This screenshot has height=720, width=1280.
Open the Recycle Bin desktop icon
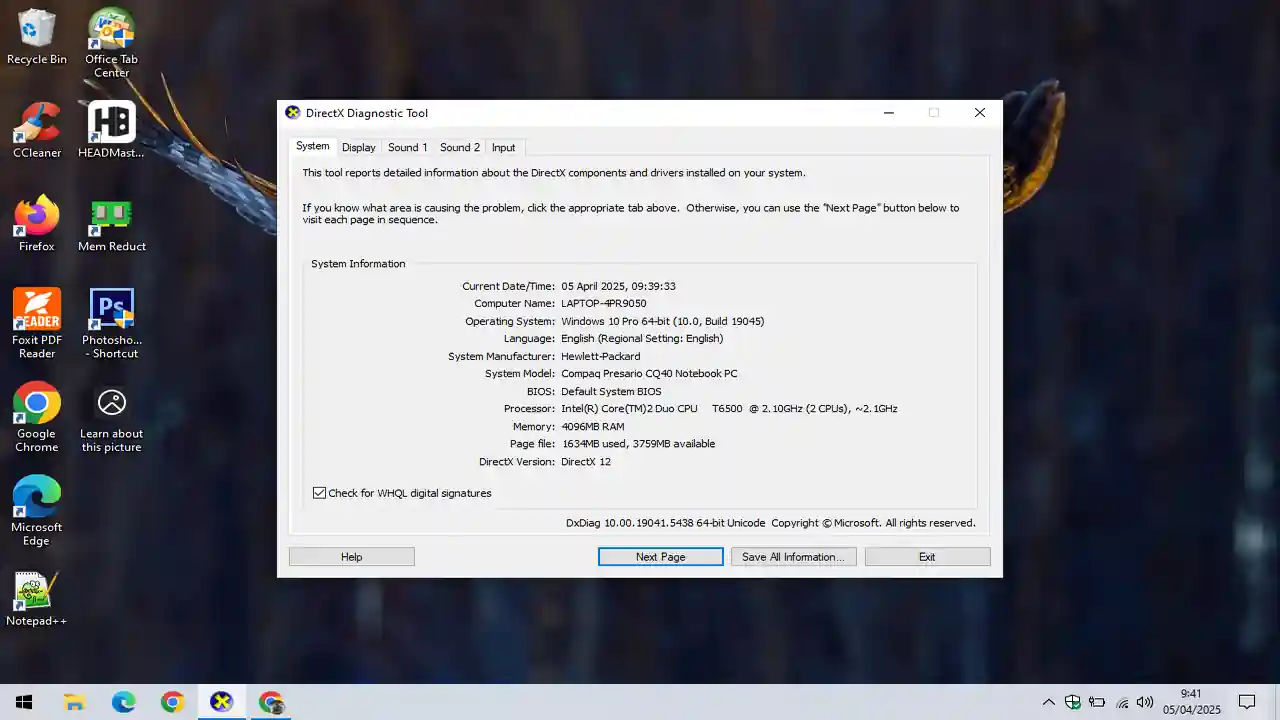[37, 37]
